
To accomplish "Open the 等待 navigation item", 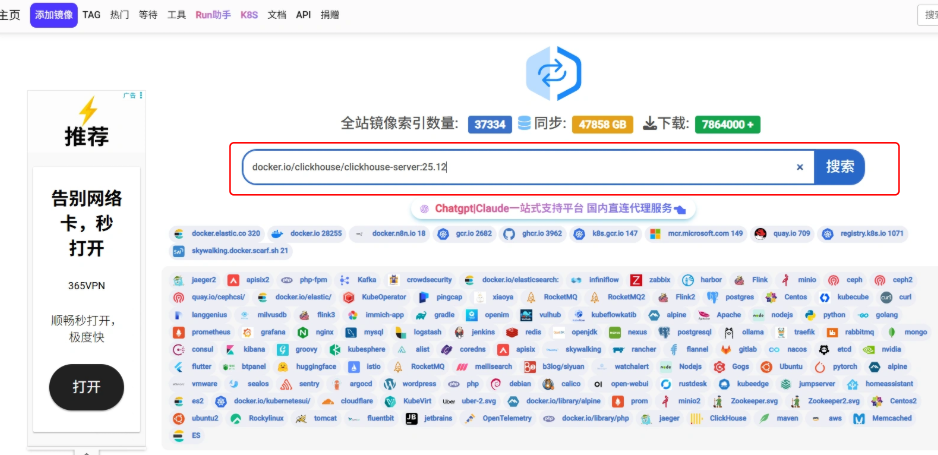I will [148, 15].
